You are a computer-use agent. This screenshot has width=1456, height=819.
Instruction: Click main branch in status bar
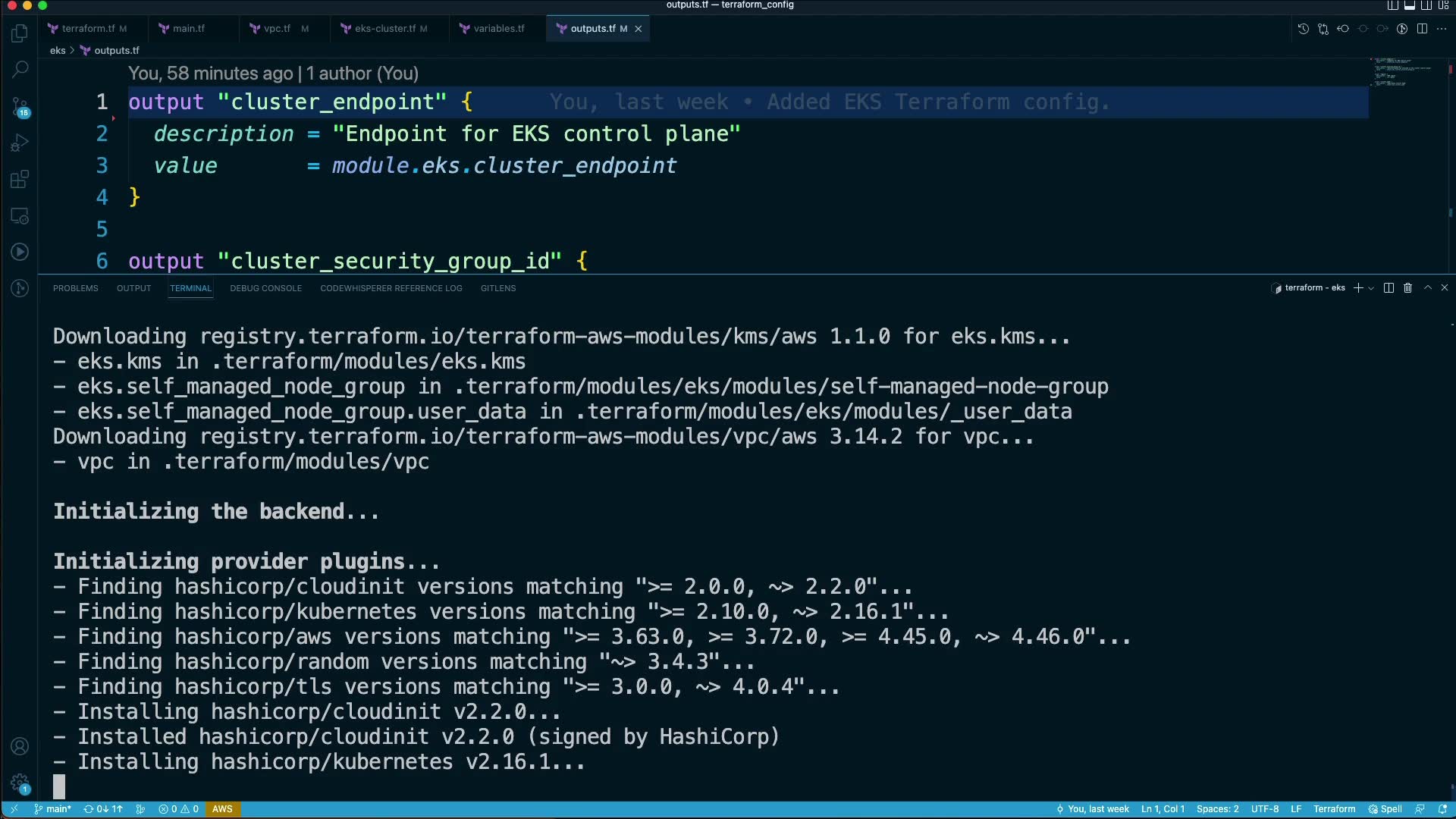(x=53, y=809)
